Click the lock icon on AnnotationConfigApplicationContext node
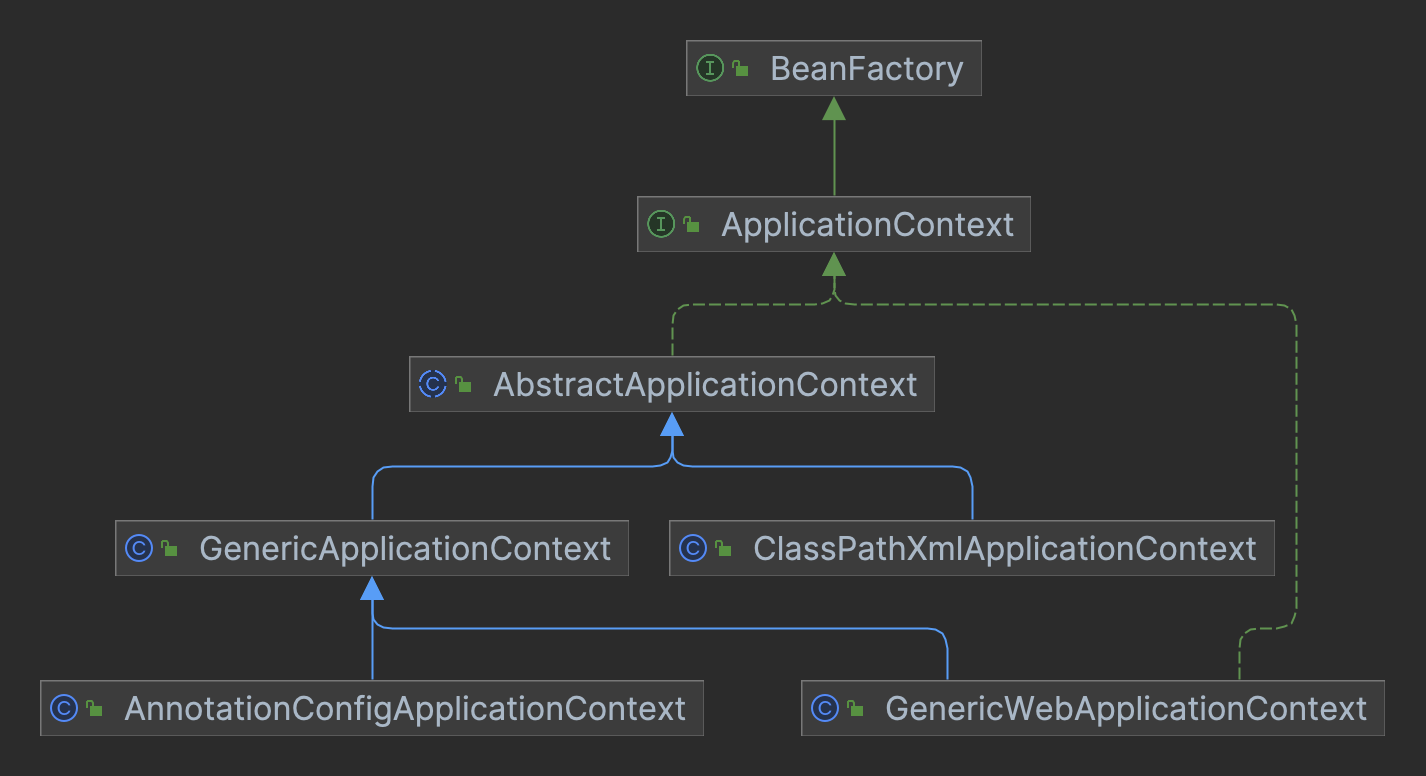 click(94, 708)
